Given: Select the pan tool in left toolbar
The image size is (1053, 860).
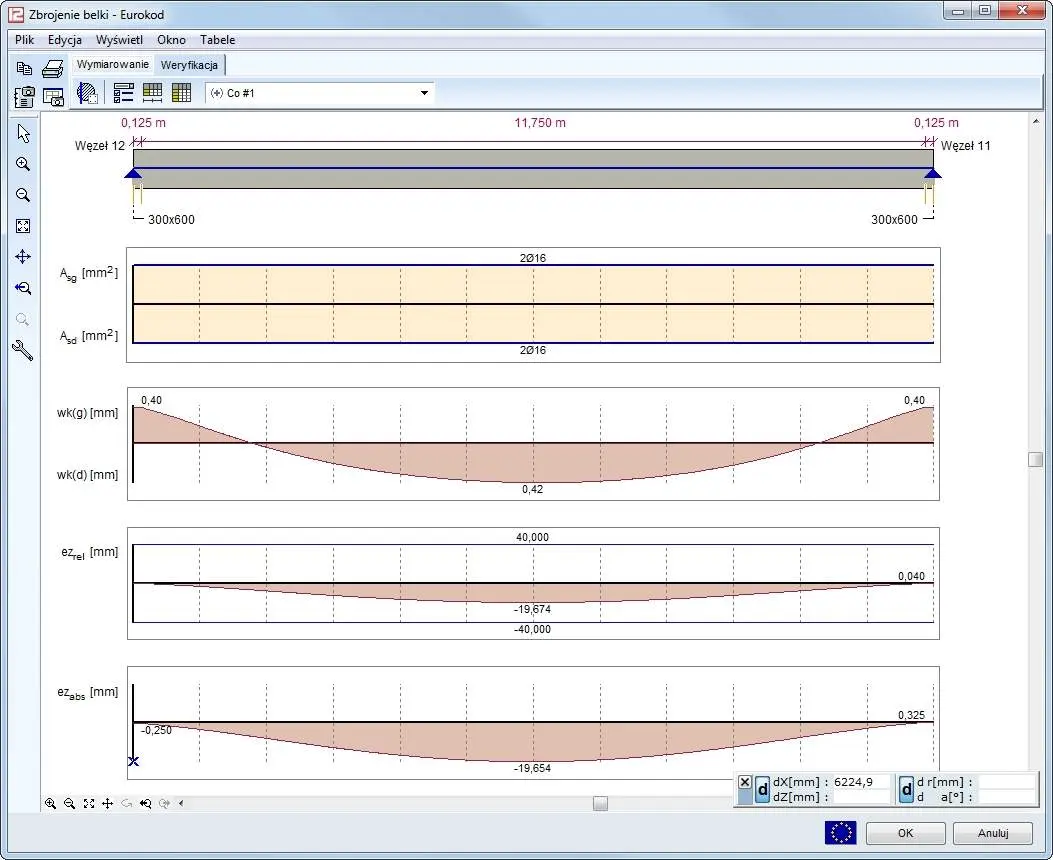Looking at the screenshot, I should click(x=23, y=257).
